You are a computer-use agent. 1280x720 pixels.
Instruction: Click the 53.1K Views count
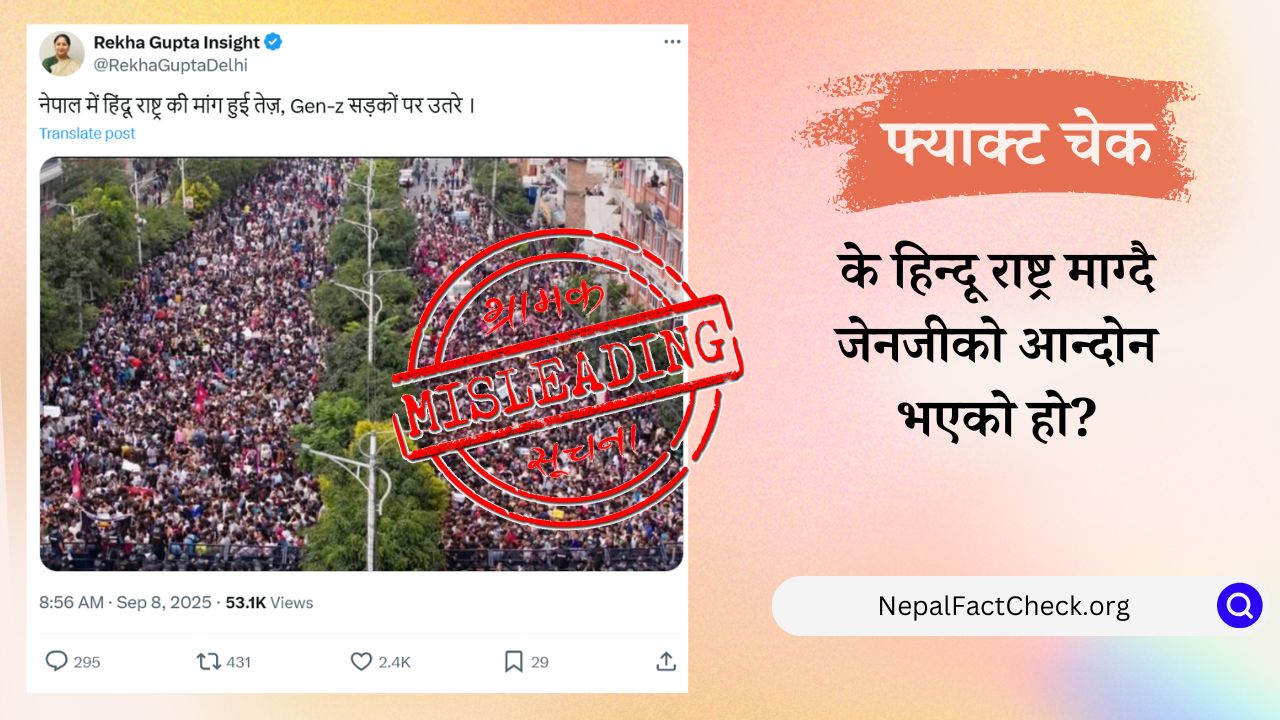tap(269, 602)
